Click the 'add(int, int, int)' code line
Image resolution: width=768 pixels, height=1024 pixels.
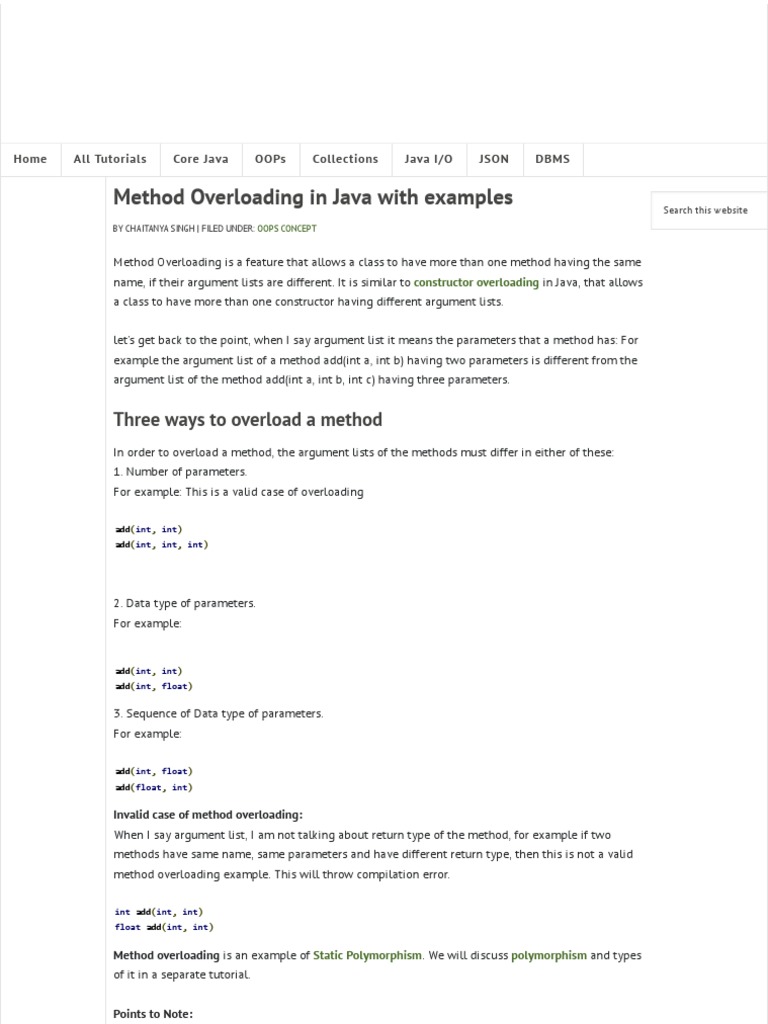point(161,545)
